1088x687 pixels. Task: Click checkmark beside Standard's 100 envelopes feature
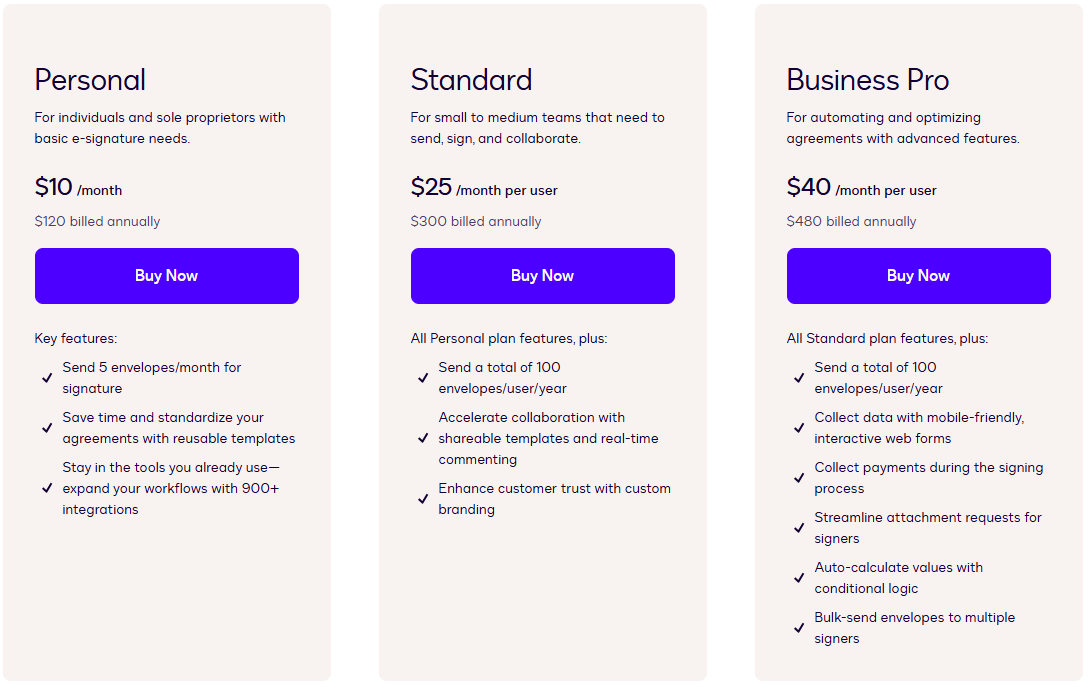(x=423, y=378)
